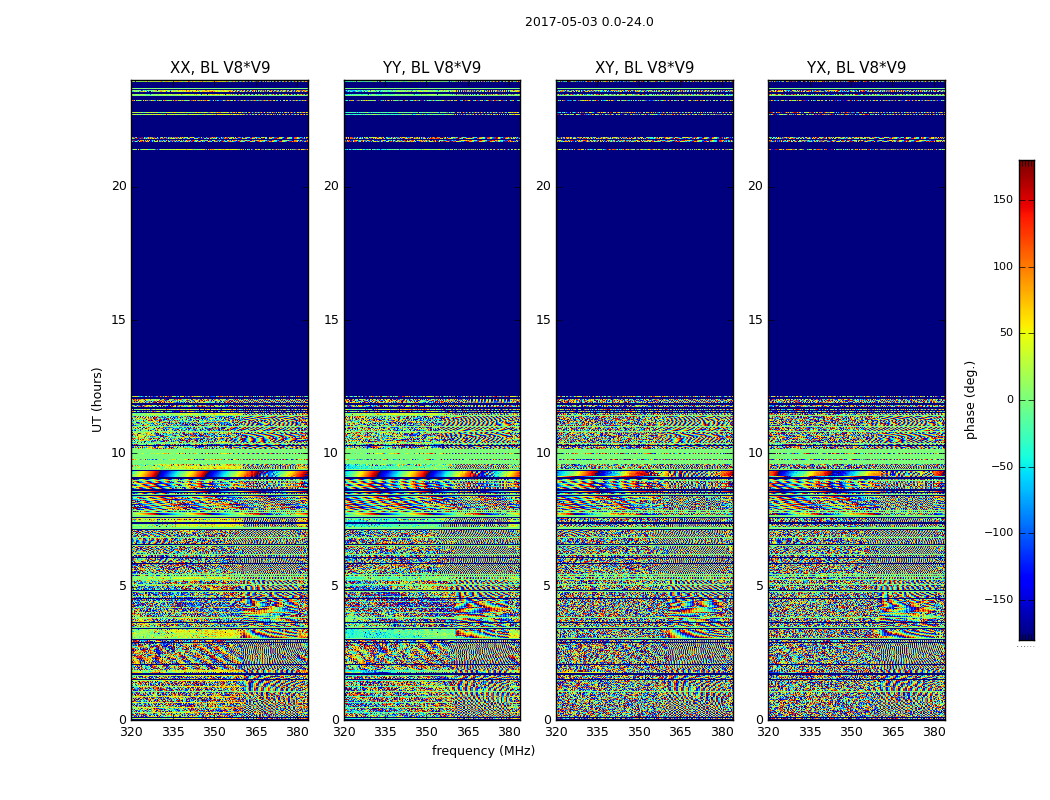Select the UT (hours) y-axis label
This screenshot has height=800, width=1050.
[x=98, y=399]
